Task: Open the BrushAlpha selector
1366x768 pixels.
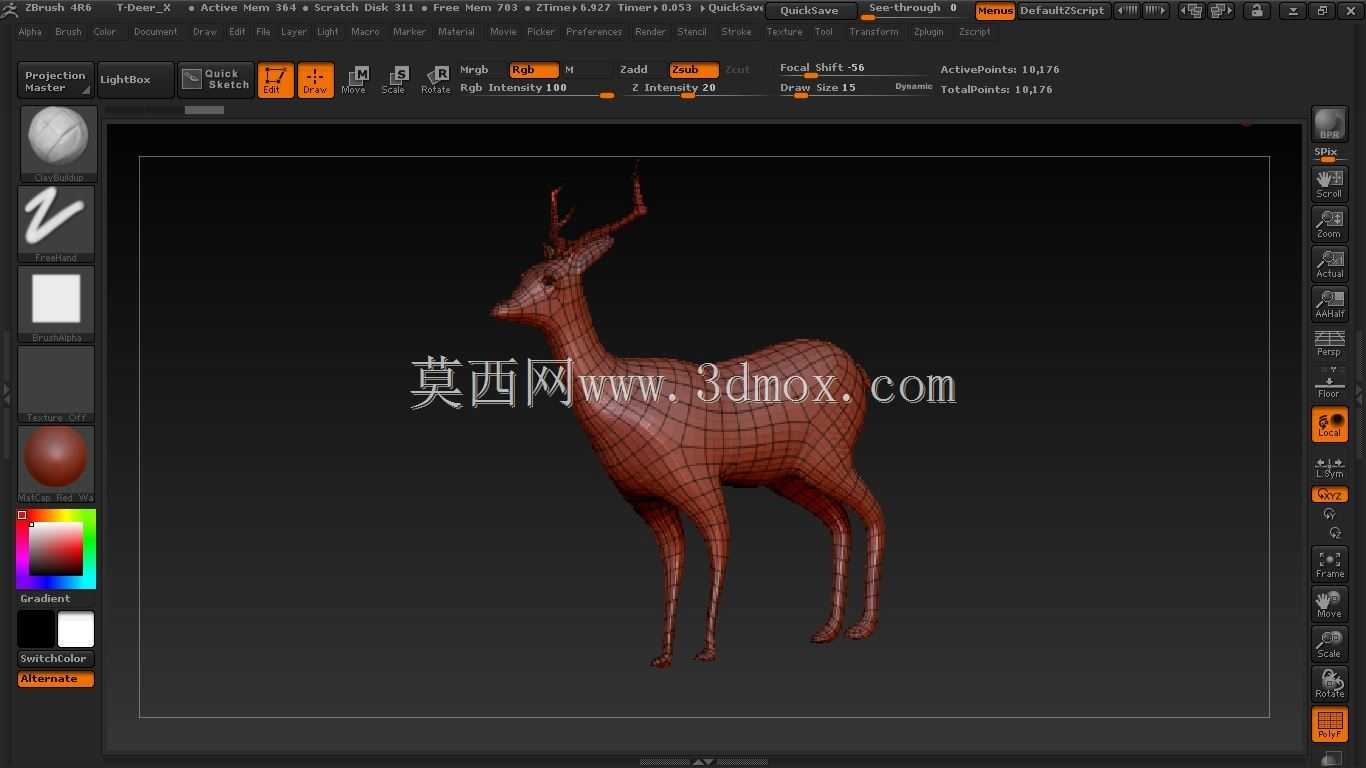Action: (56, 304)
